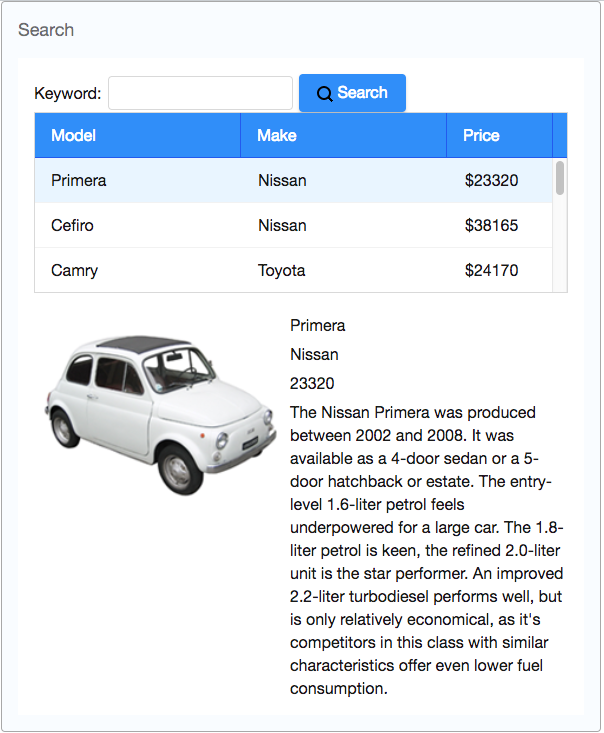
Task: Click the $24170 price cell
Action: coord(492,270)
